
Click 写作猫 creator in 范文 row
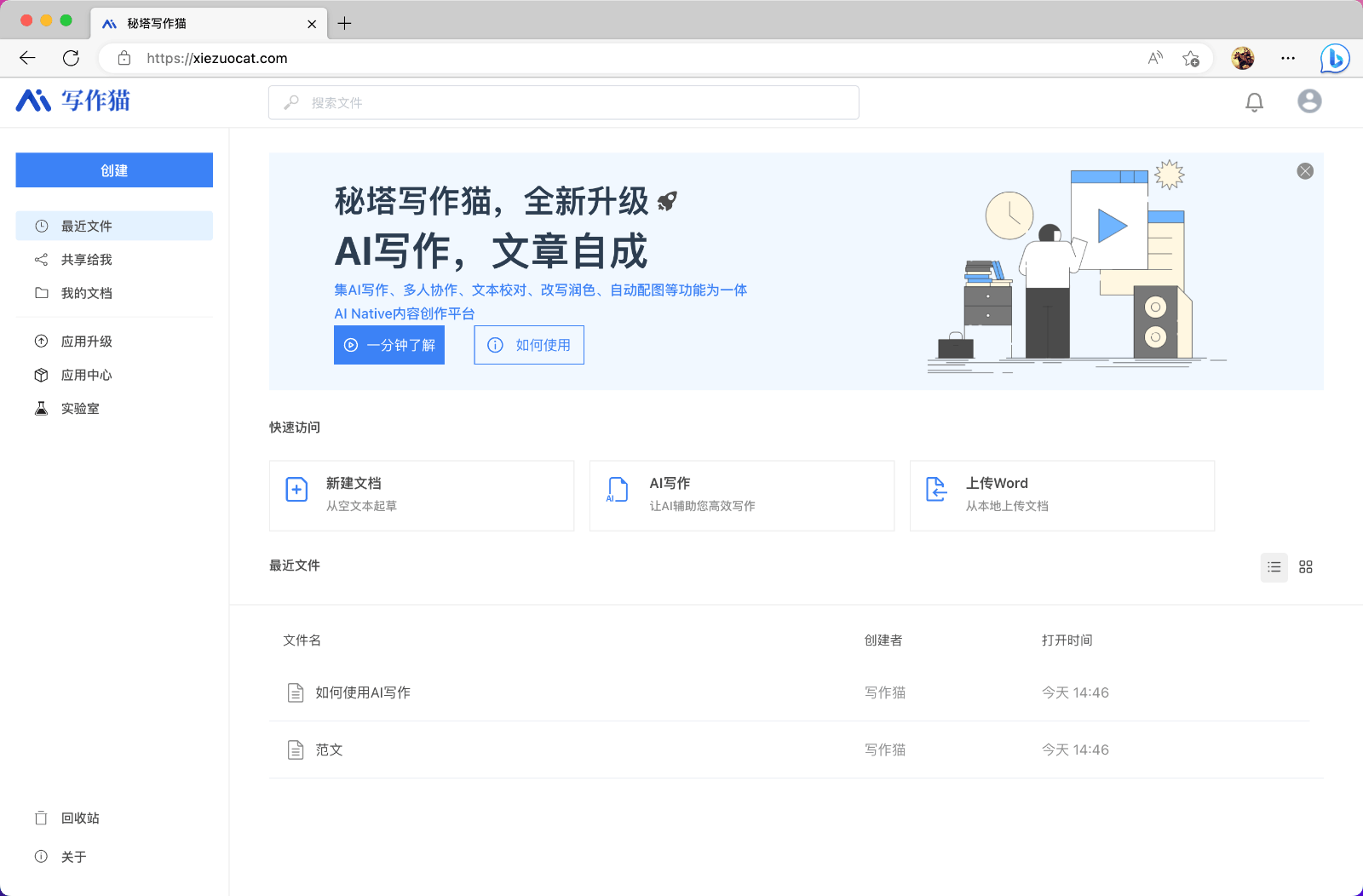pyautogui.click(x=885, y=750)
